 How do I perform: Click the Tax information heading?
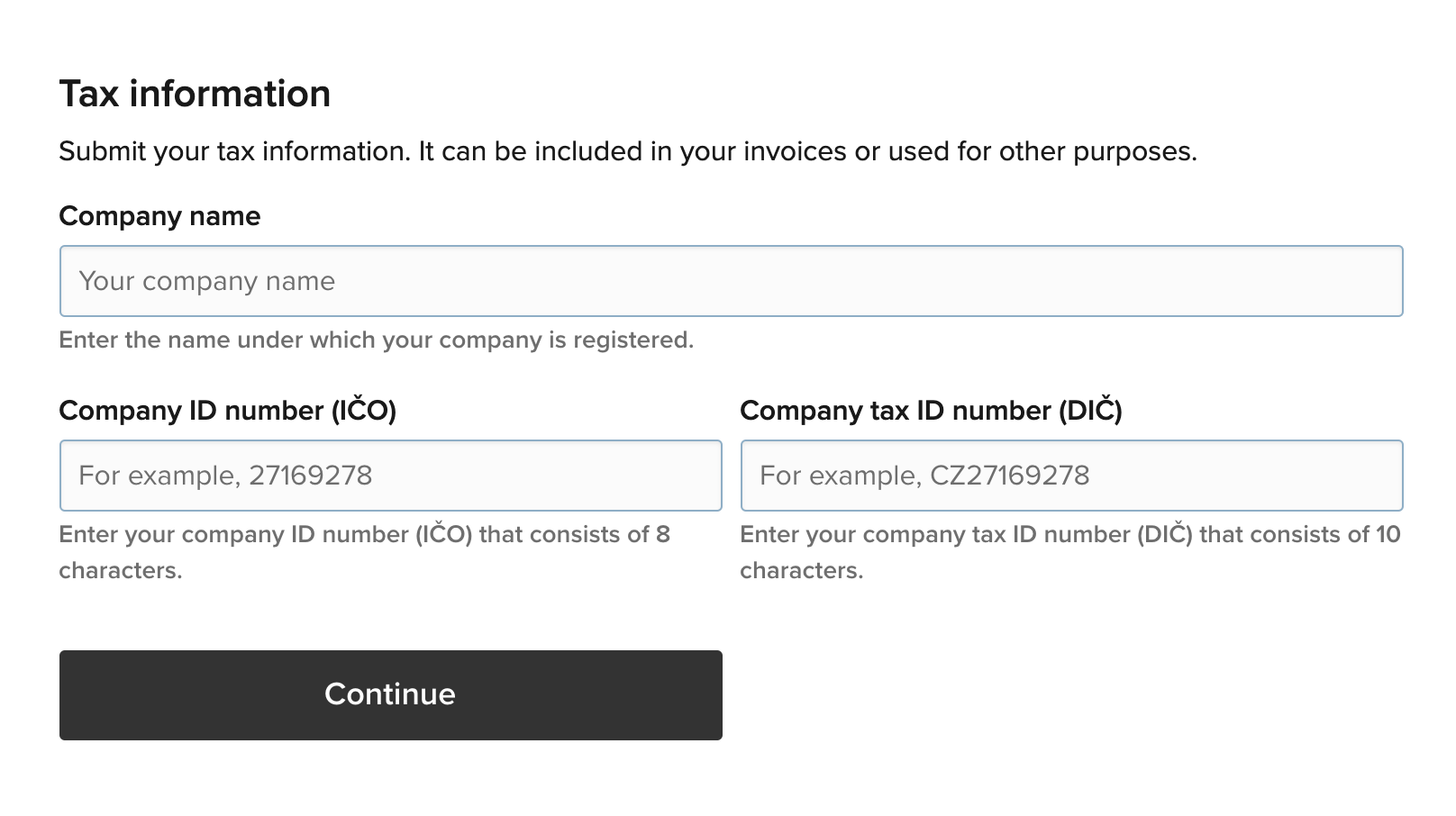click(195, 93)
